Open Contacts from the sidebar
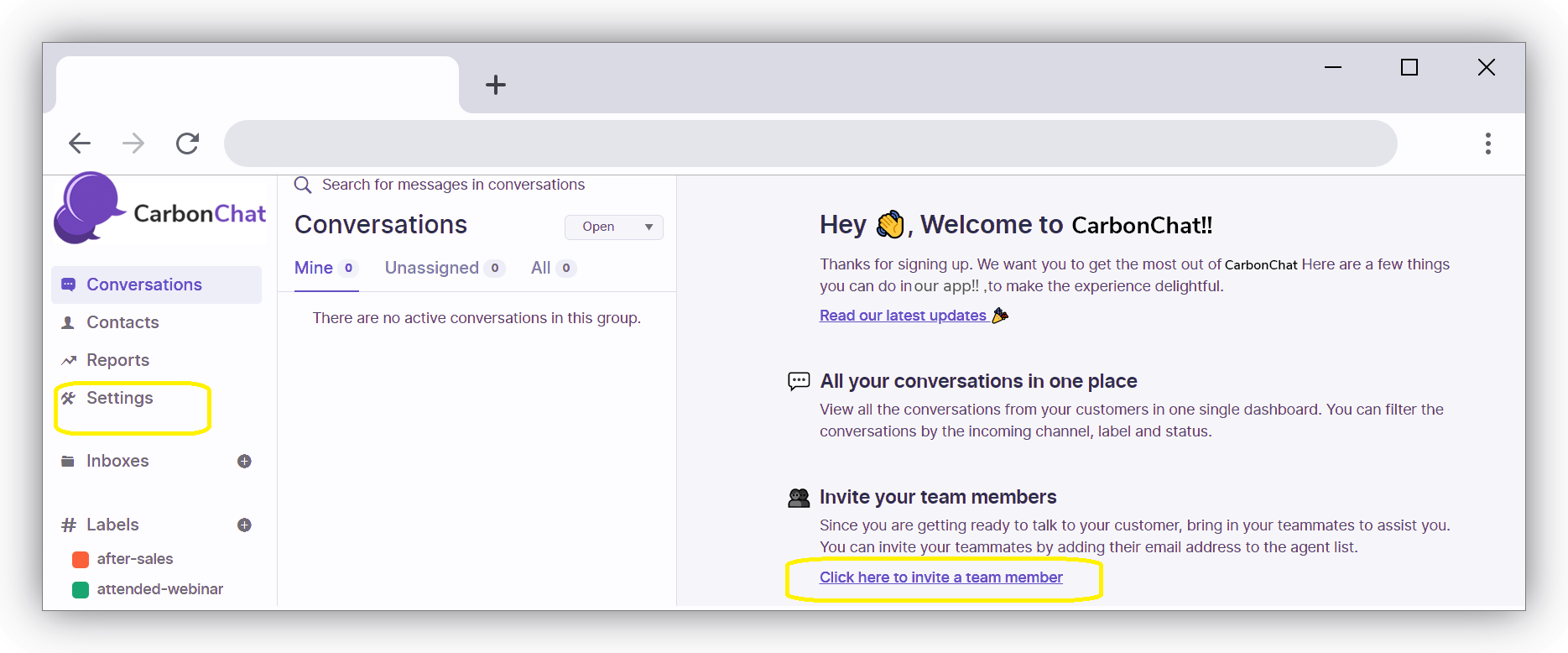The image size is (1568, 653). point(122,322)
